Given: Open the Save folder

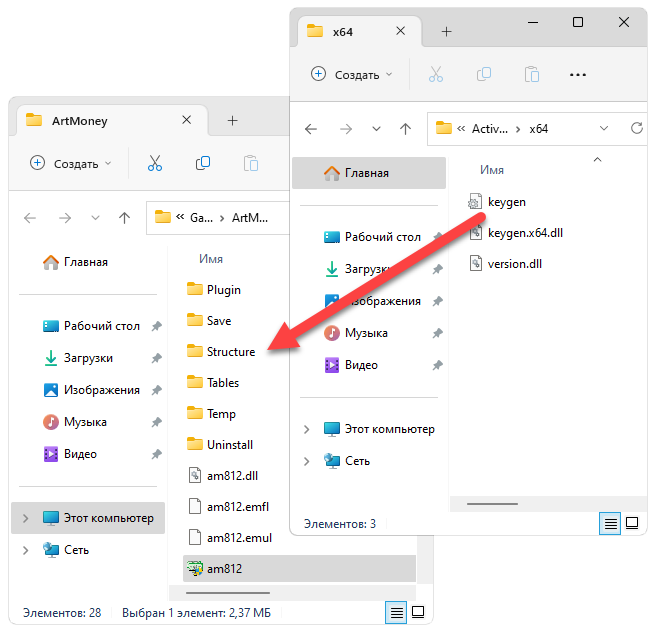Looking at the screenshot, I should click(209, 321).
